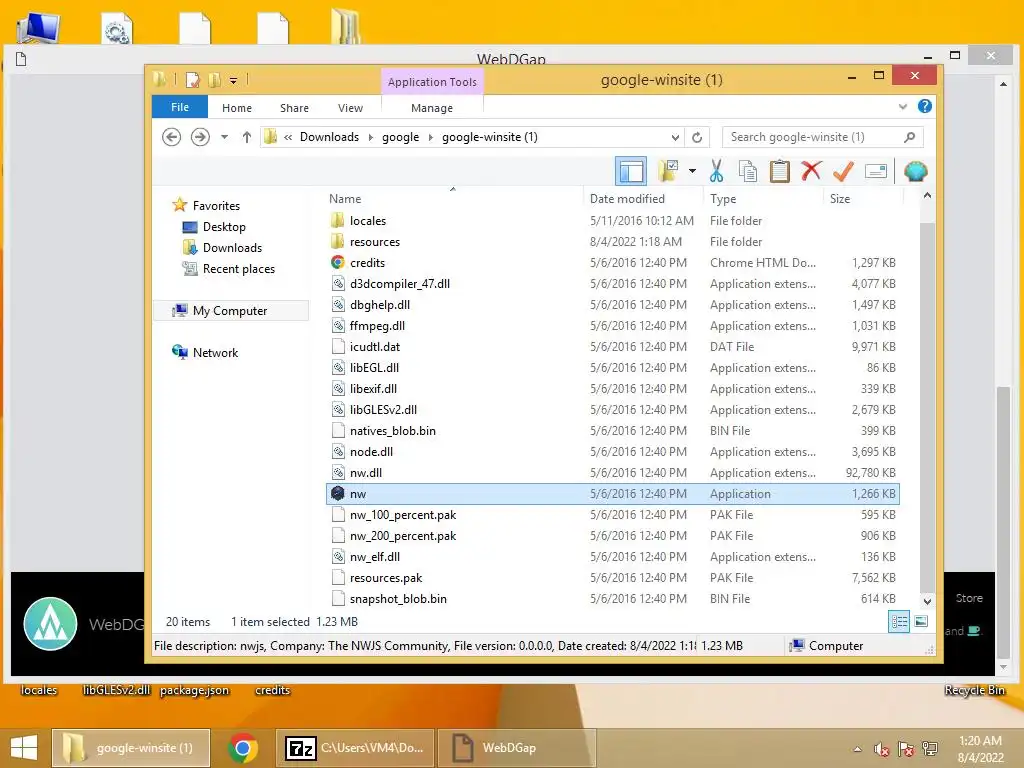The image size is (1024, 768).
Task: Open Customize Quick Access Toolbar dropdown
Action: [x=233, y=81]
